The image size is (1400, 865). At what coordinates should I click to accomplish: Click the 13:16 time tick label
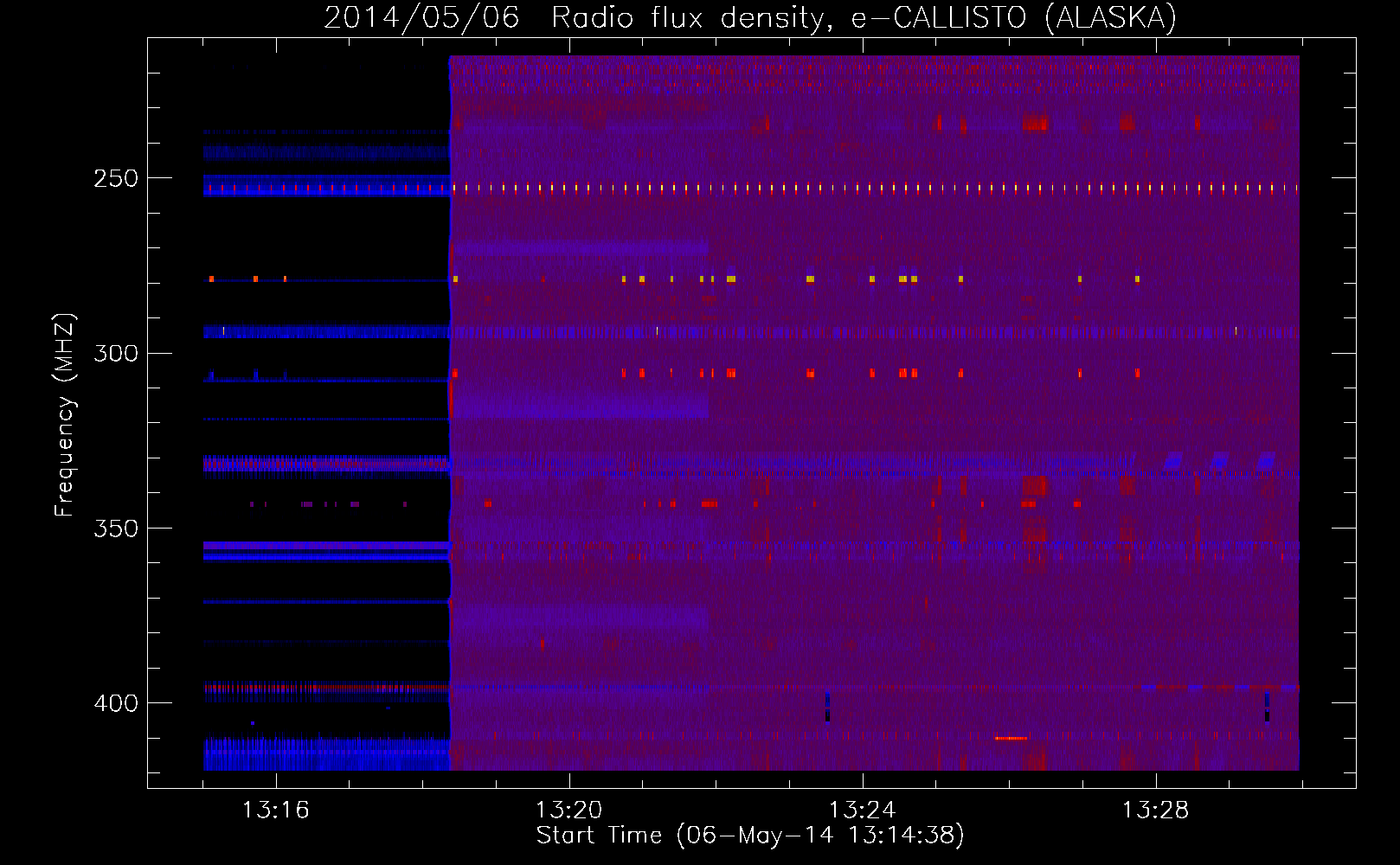point(275,811)
